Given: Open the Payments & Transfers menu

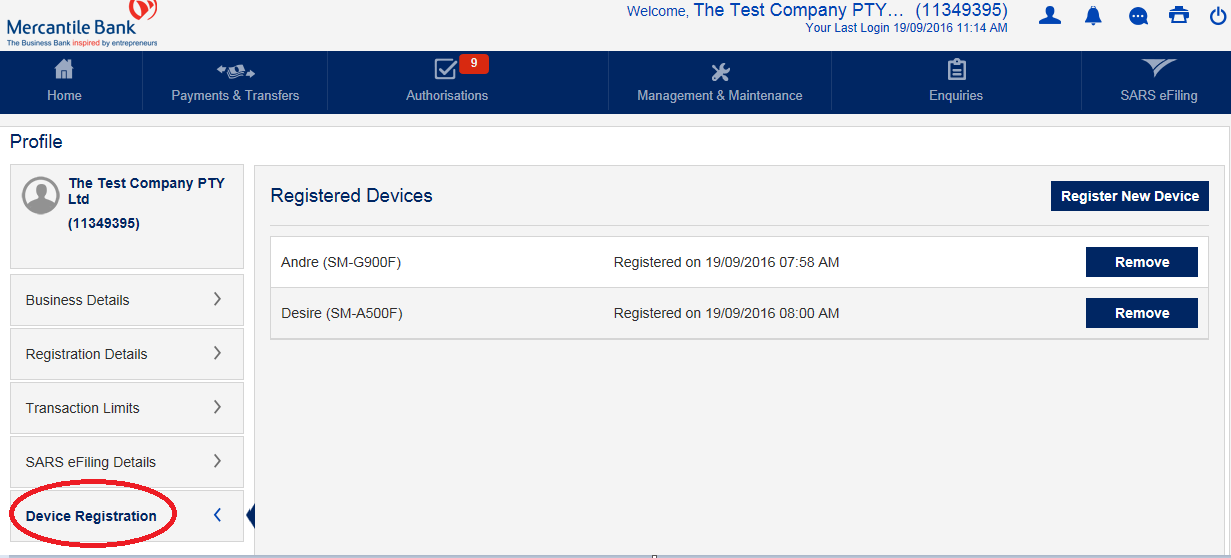Looking at the screenshot, I should (x=235, y=82).
